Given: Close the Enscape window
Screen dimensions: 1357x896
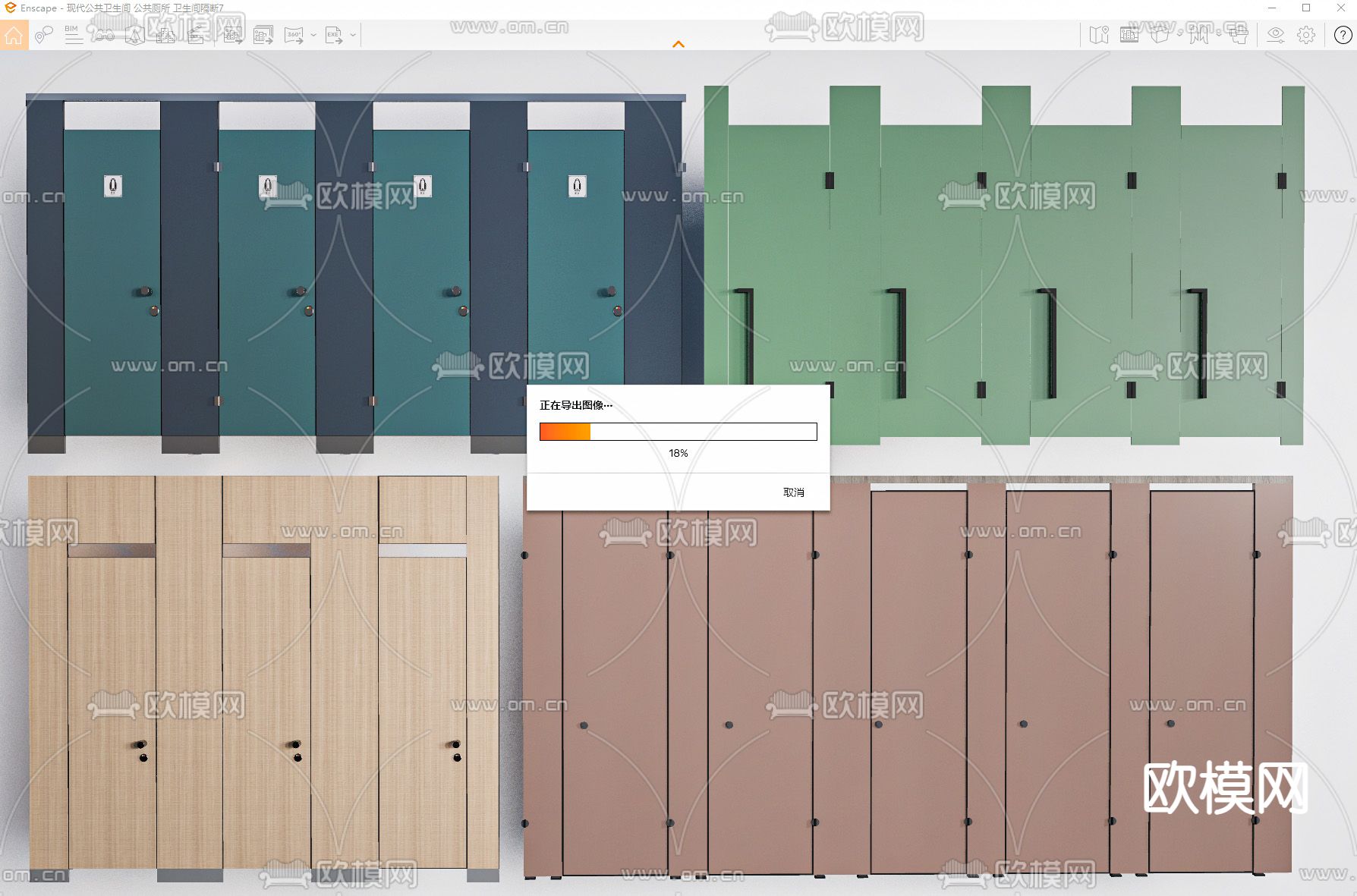Looking at the screenshot, I should click(x=1340, y=8).
